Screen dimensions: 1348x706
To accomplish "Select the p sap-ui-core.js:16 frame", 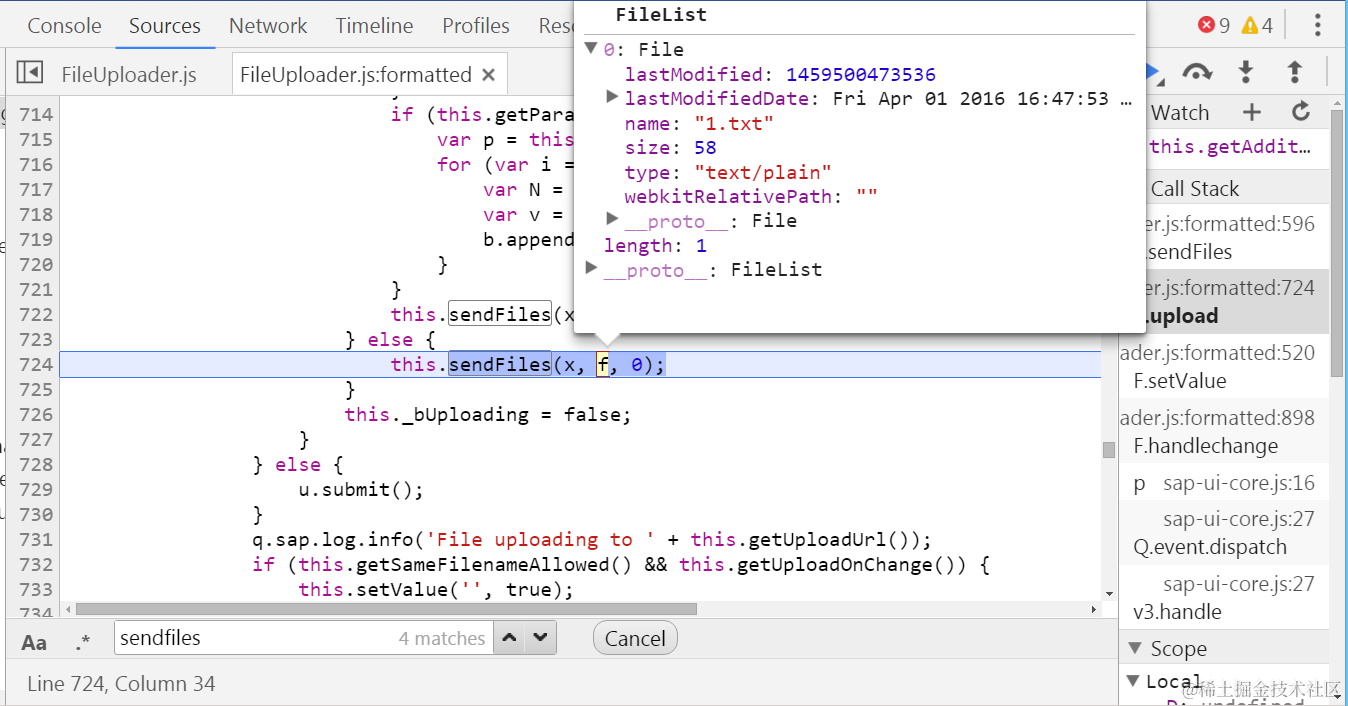I will pos(1224,483).
